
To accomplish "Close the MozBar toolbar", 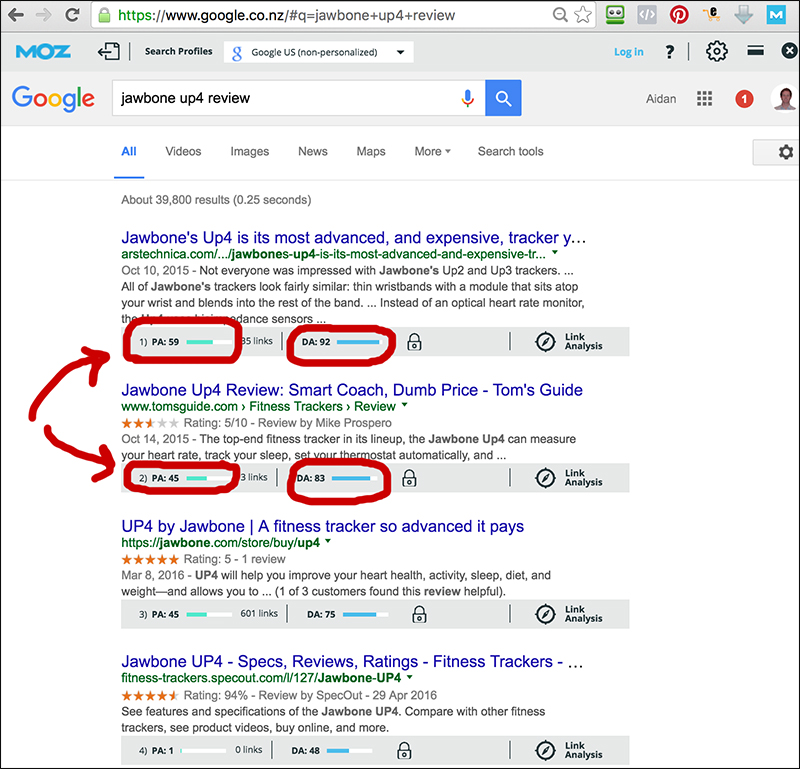I will click(789, 51).
